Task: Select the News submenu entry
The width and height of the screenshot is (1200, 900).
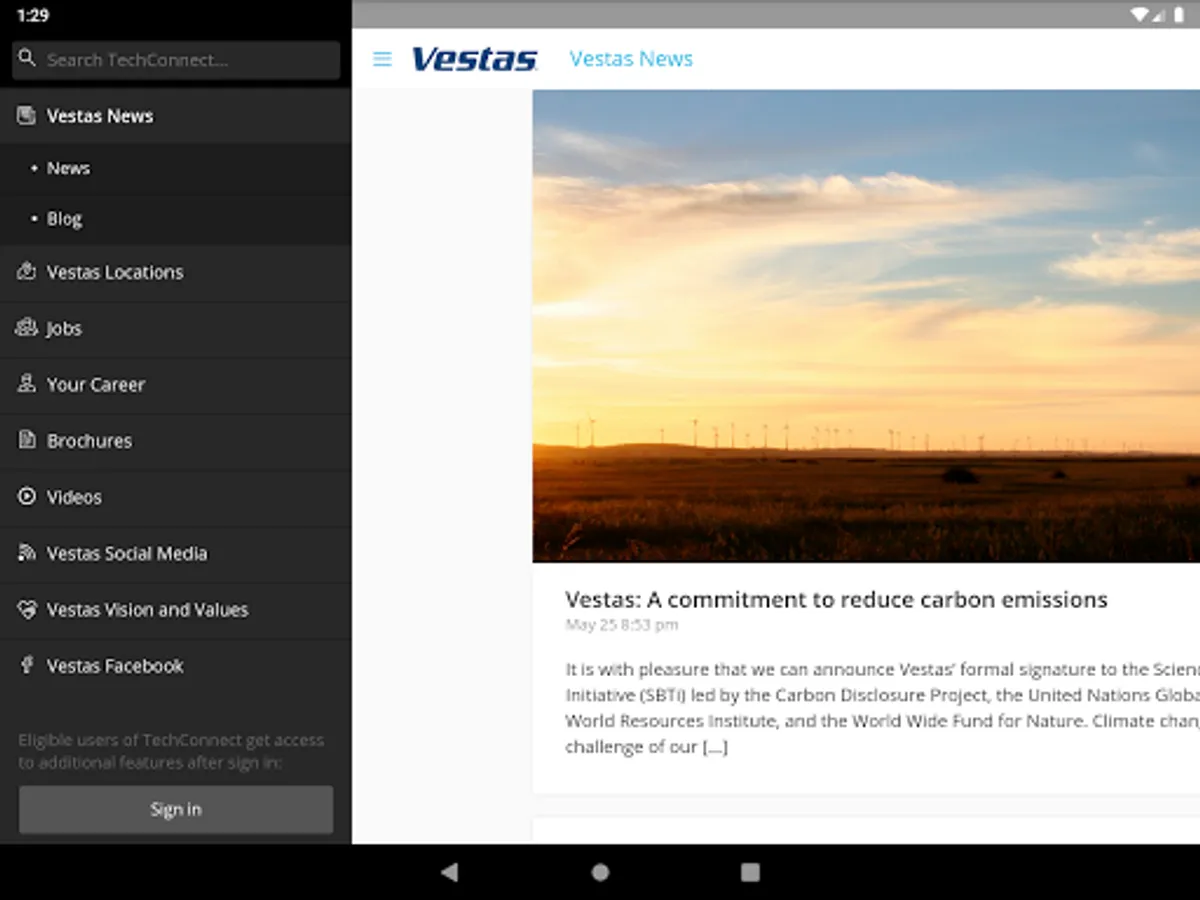Action: pyautogui.click(x=175, y=168)
